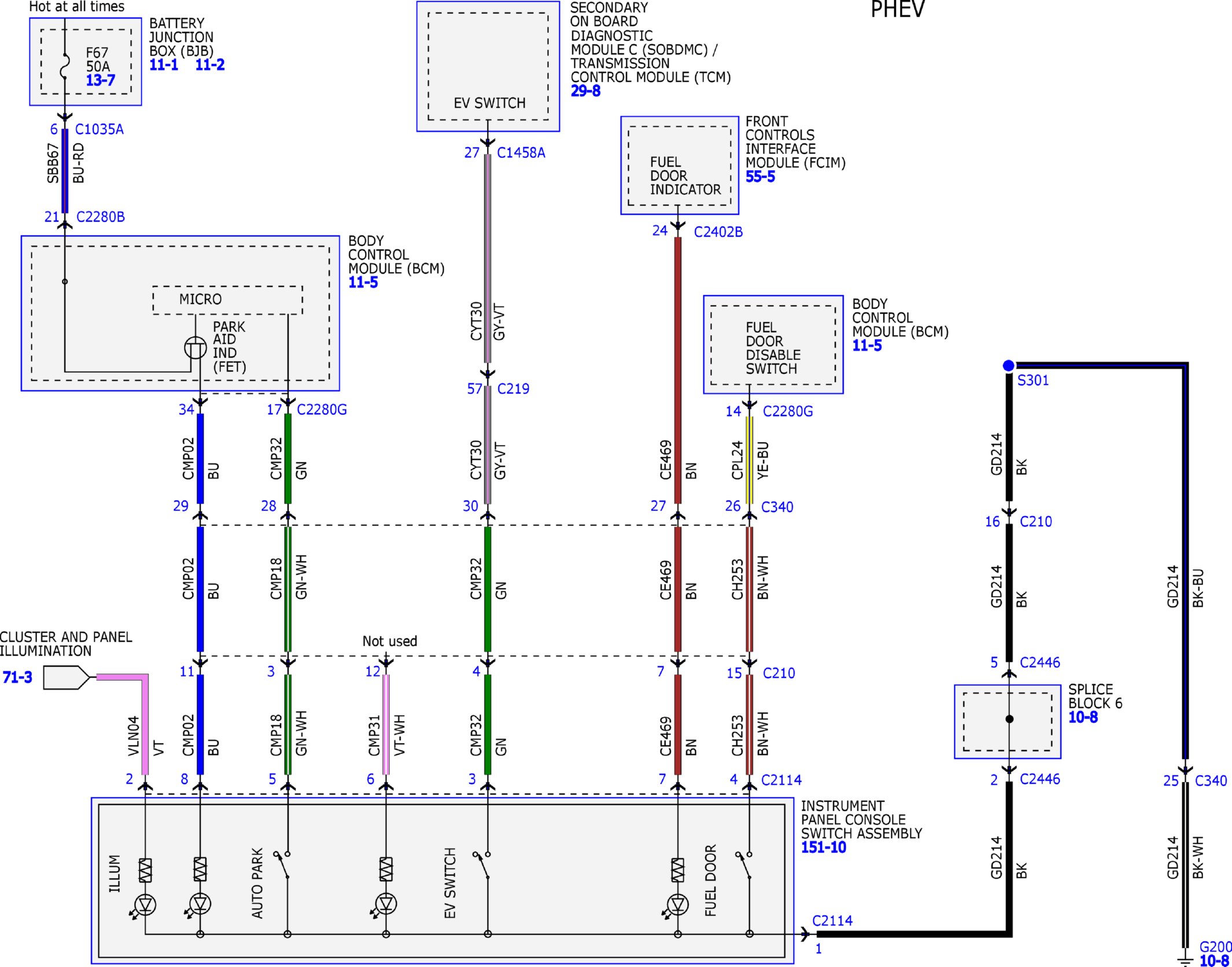Select the SBB67 BU-RD wire

[x=65, y=170]
